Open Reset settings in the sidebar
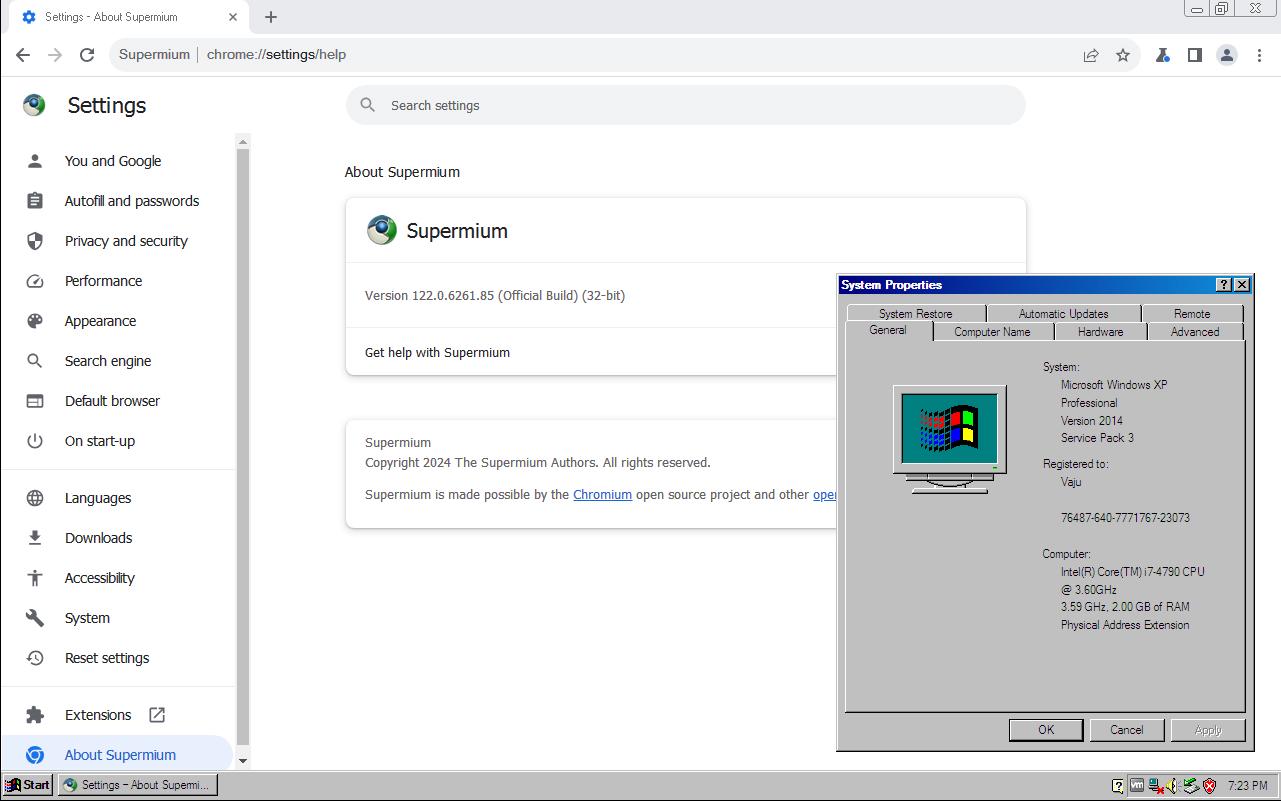This screenshot has width=1281, height=801. (x=118, y=658)
